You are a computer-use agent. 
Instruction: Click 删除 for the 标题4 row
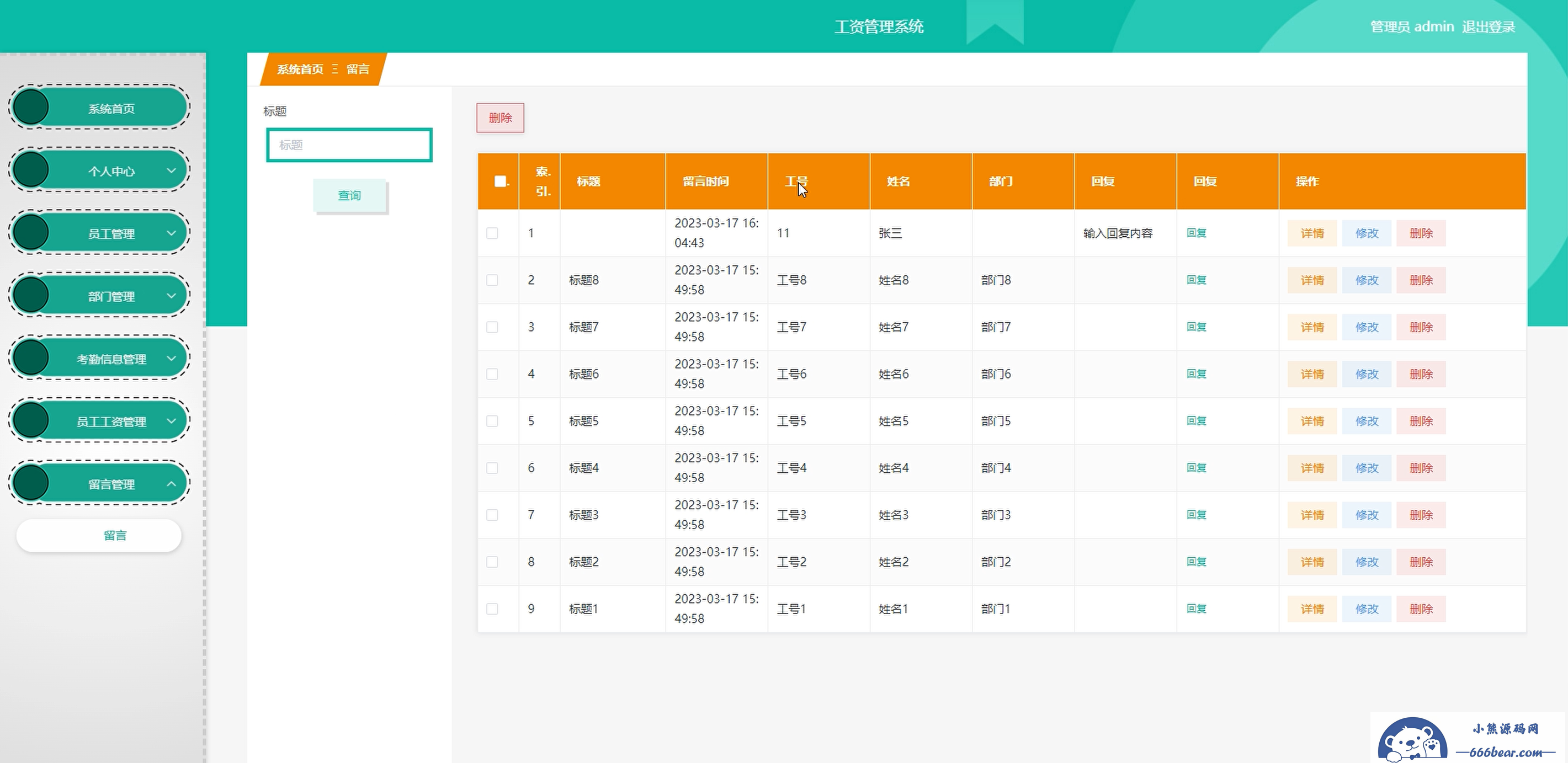point(1421,468)
